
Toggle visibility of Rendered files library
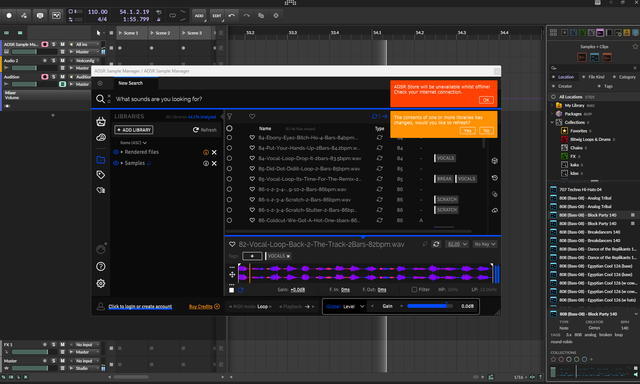pyautogui.click(x=116, y=152)
